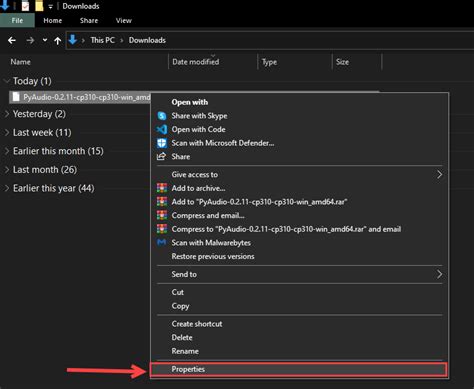The width and height of the screenshot is (474, 389).
Task: Sort by the Name column header
Action: click(20, 62)
